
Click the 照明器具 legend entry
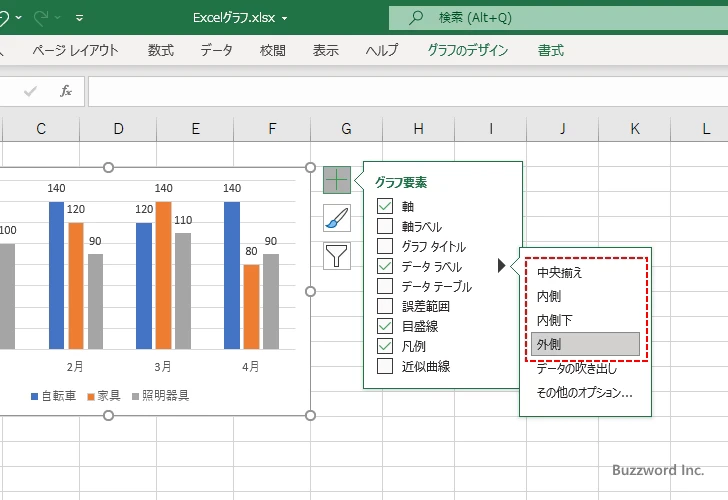[x=161, y=396]
